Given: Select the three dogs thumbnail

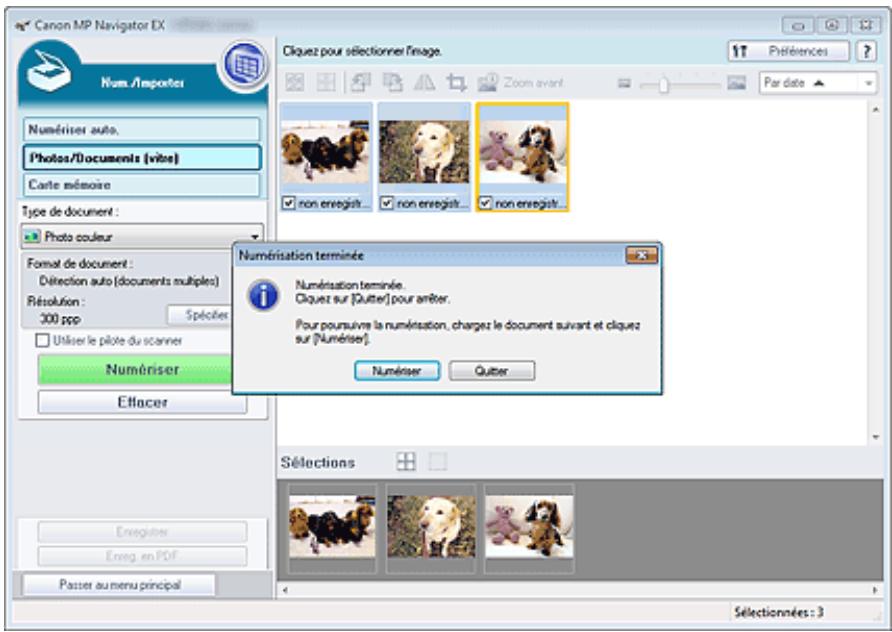Looking at the screenshot, I should pos(325,152).
